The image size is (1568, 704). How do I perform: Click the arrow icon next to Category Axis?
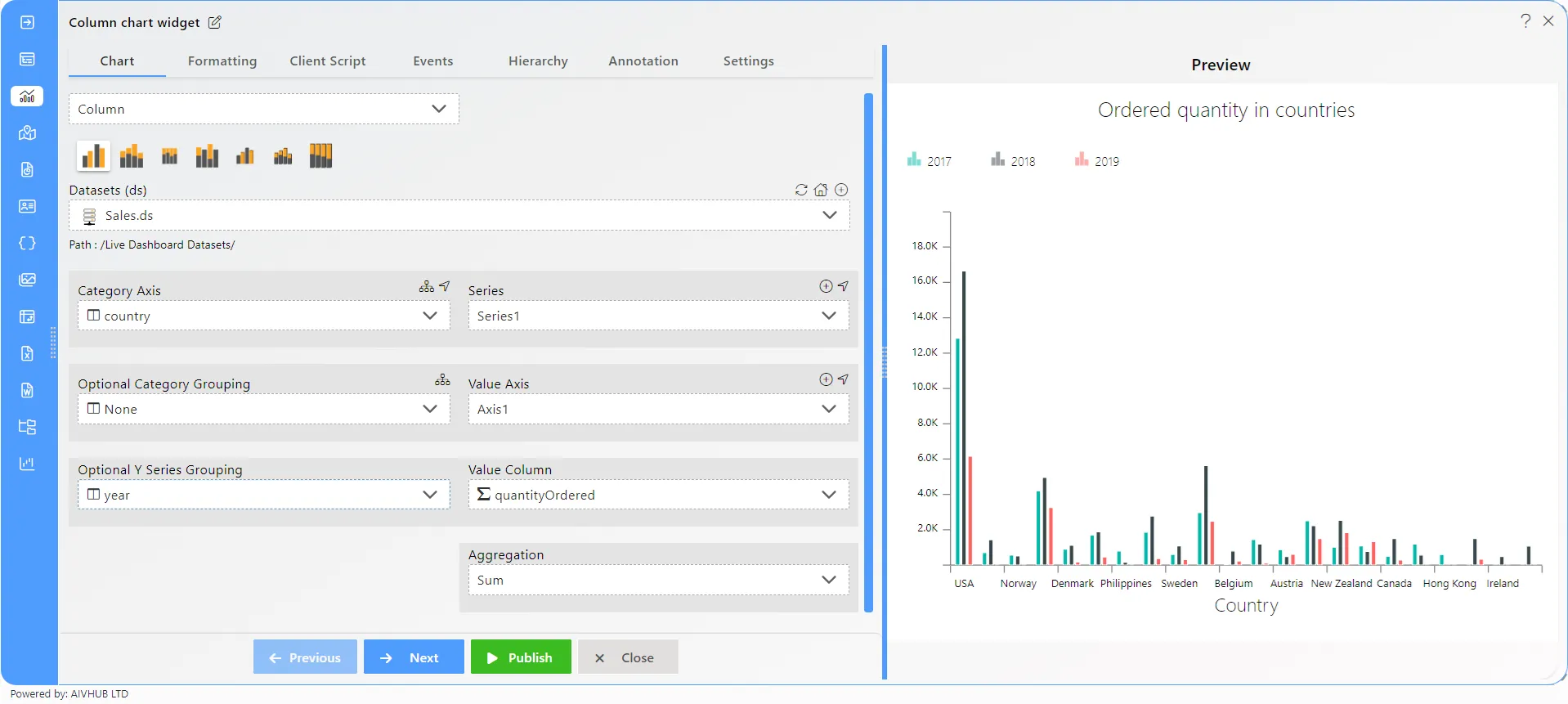444,286
